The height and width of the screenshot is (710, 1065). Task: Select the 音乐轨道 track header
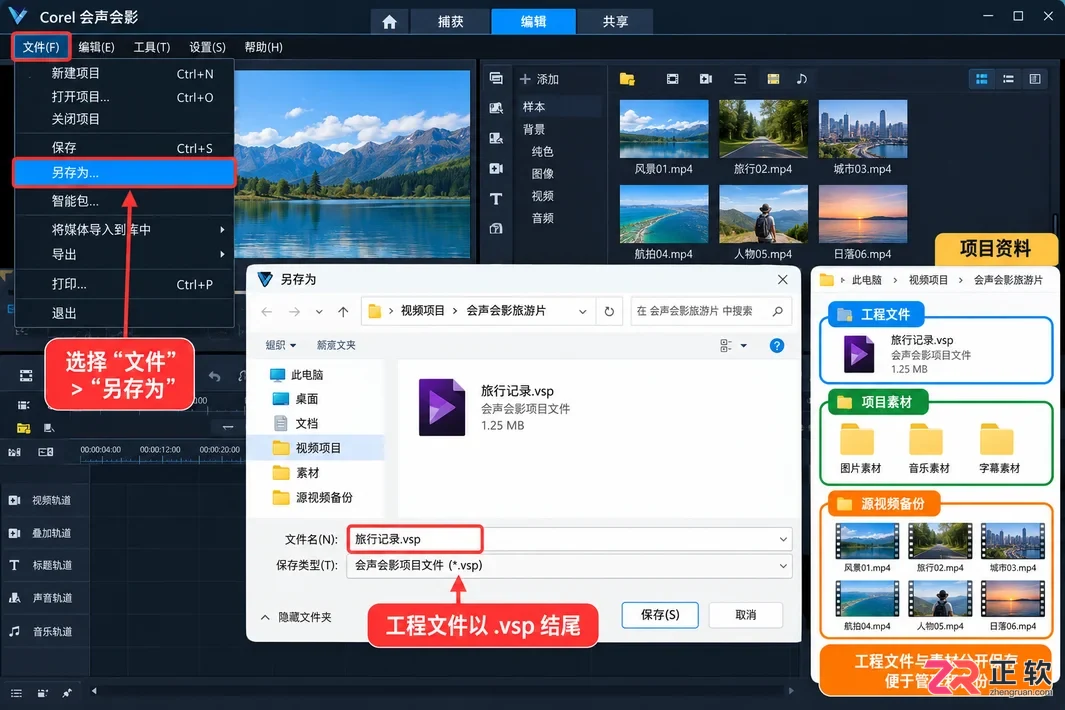tap(45, 631)
